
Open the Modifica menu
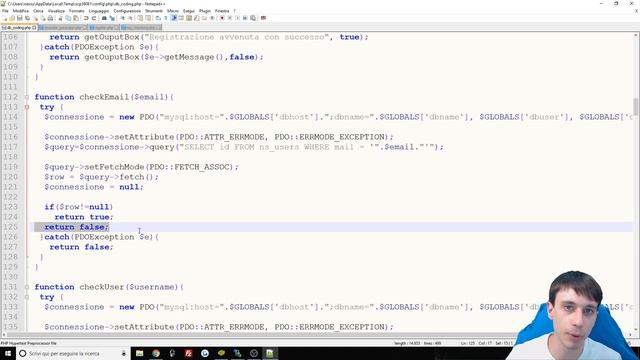[x=21, y=11]
